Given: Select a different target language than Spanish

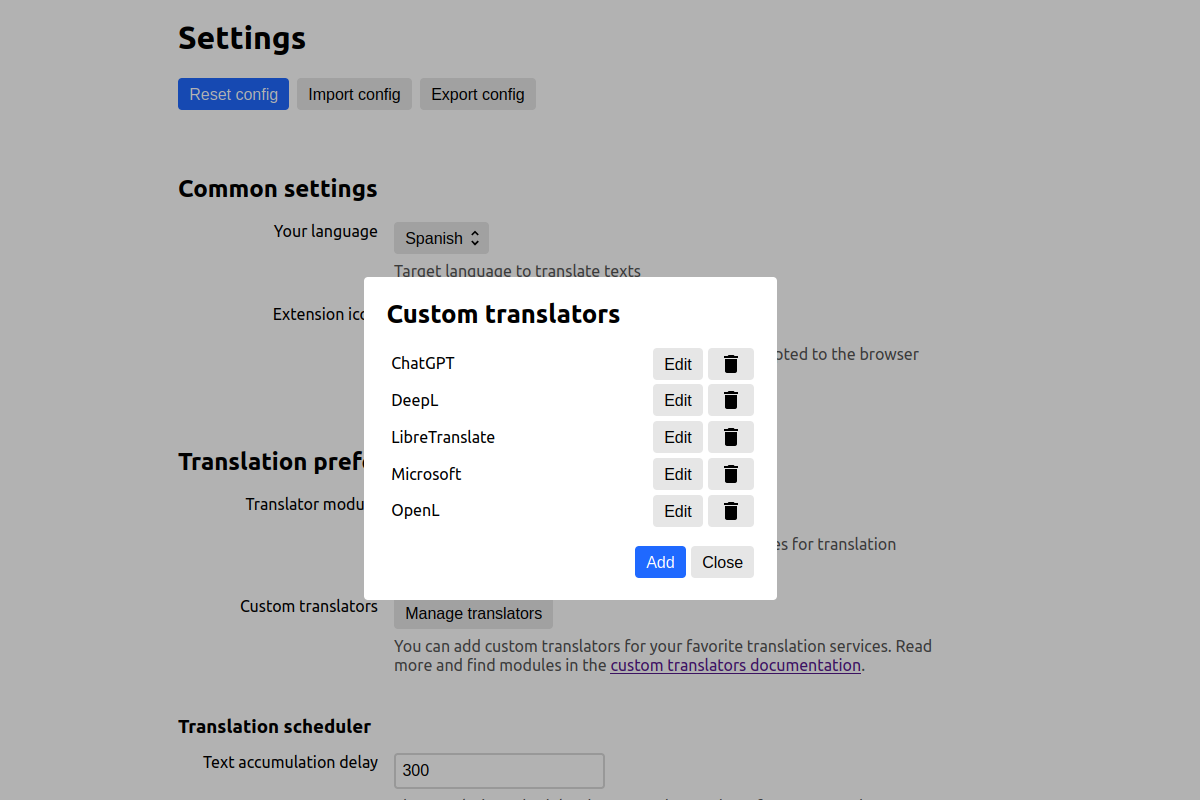Looking at the screenshot, I should coord(441,238).
